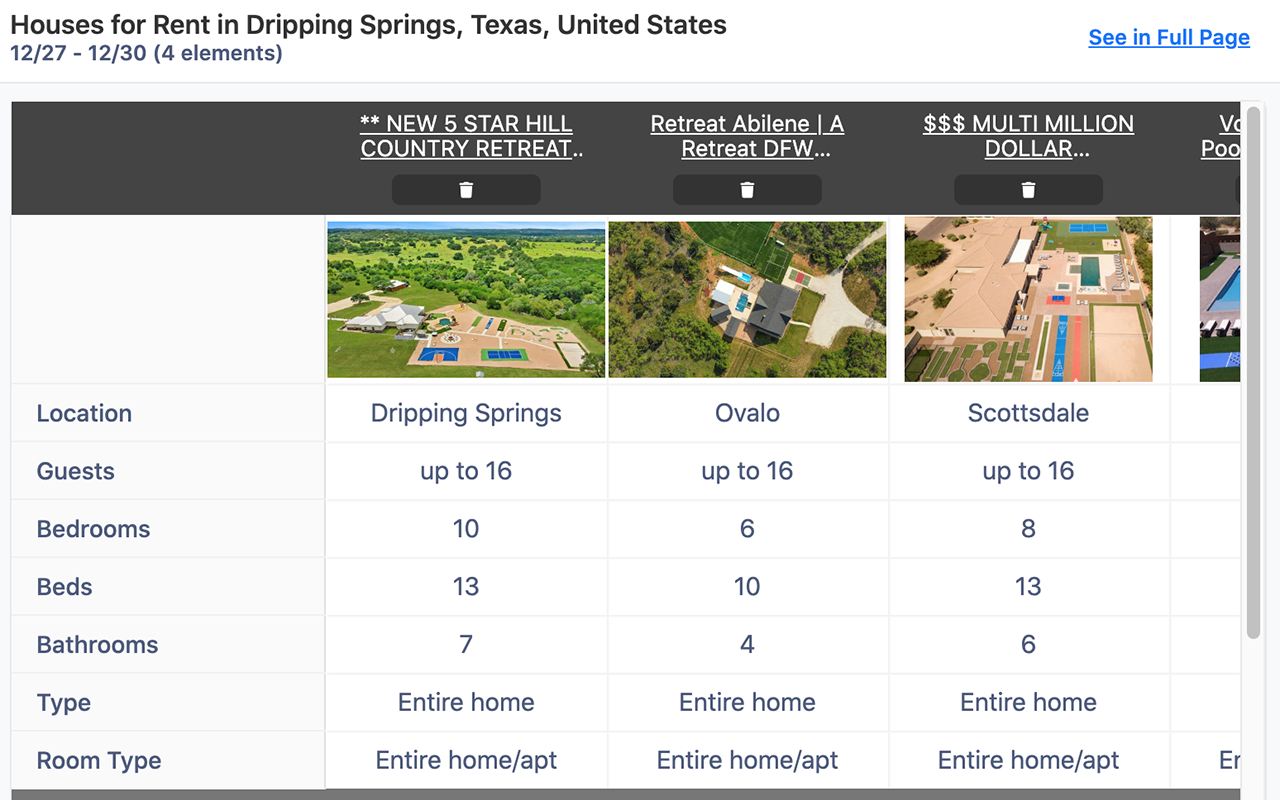1280x800 pixels.
Task: Delete the NEW 5 STAR HILL COUNTRY listing
Action: [x=466, y=189]
